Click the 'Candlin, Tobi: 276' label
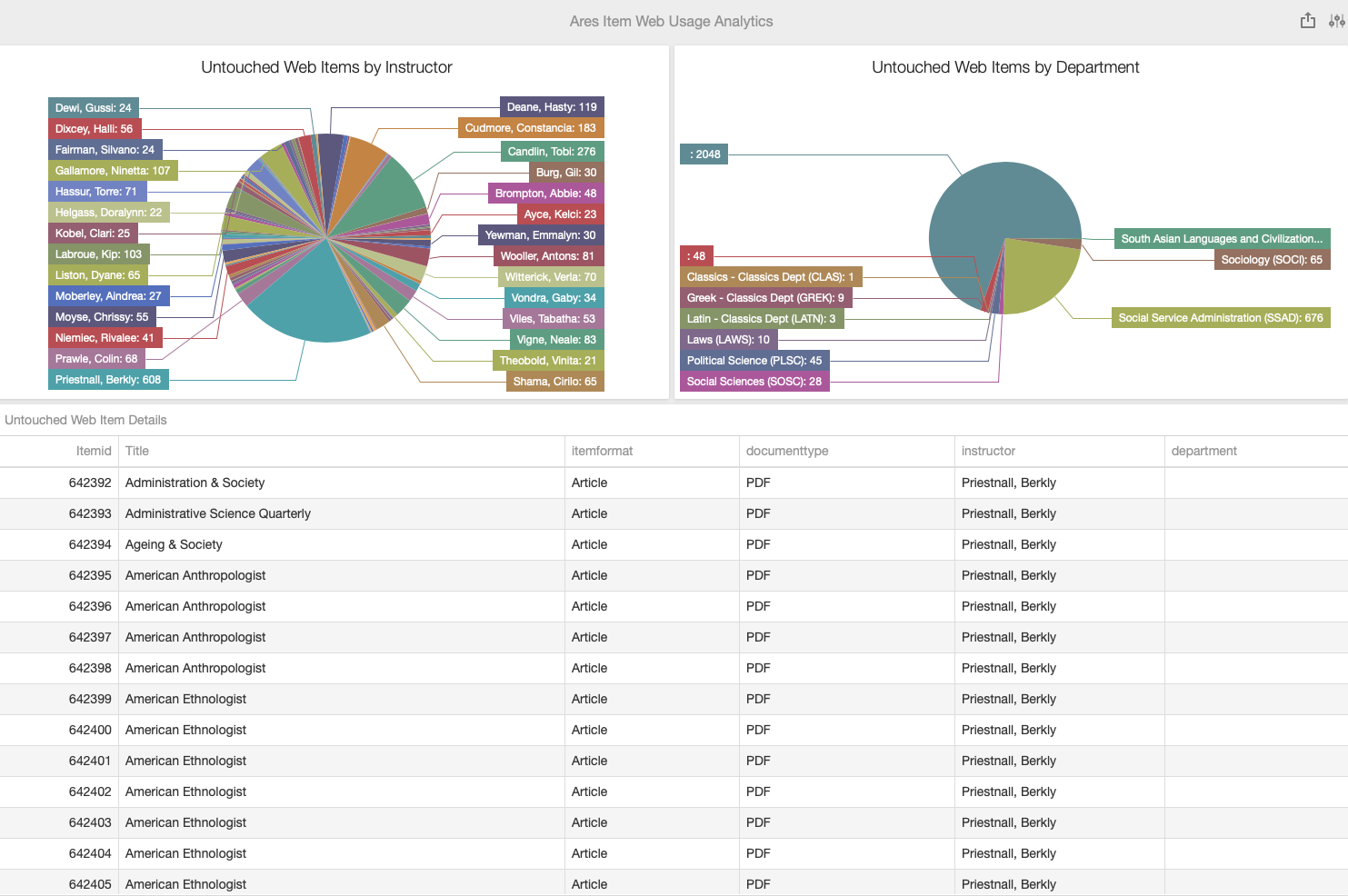 pyautogui.click(x=552, y=151)
